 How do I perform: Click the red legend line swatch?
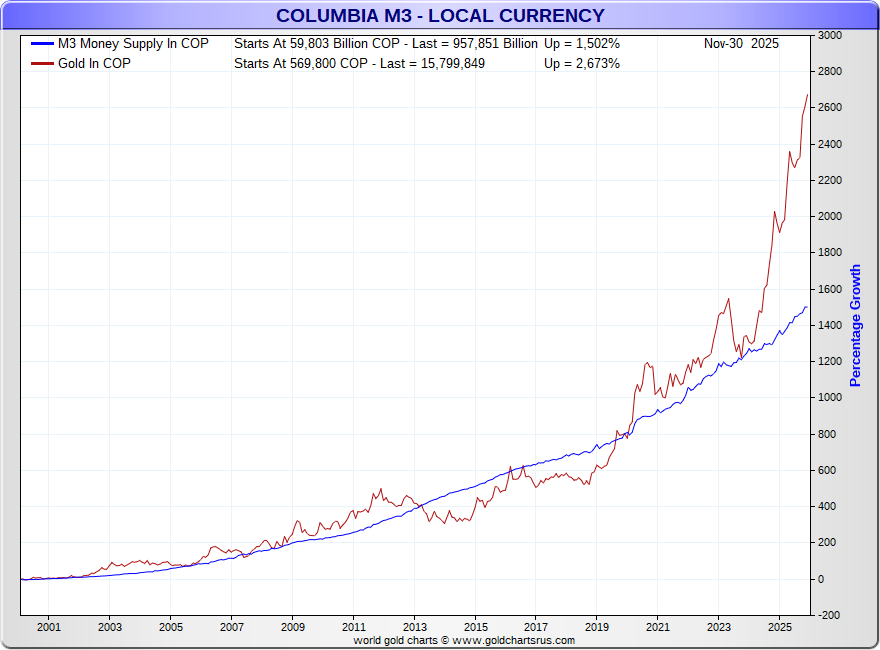pyautogui.click(x=43, y=63)
